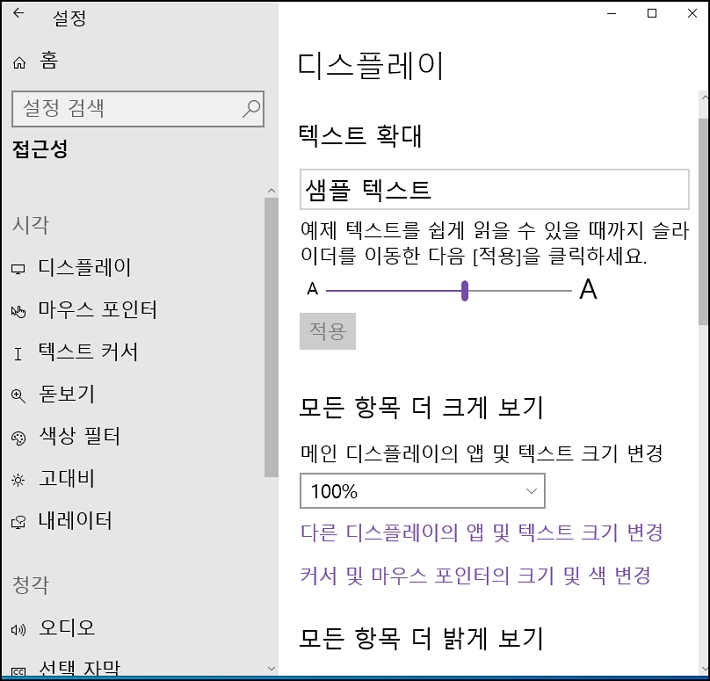
Task: Click the 고대비 sun icon
Action: click(18, 480)
